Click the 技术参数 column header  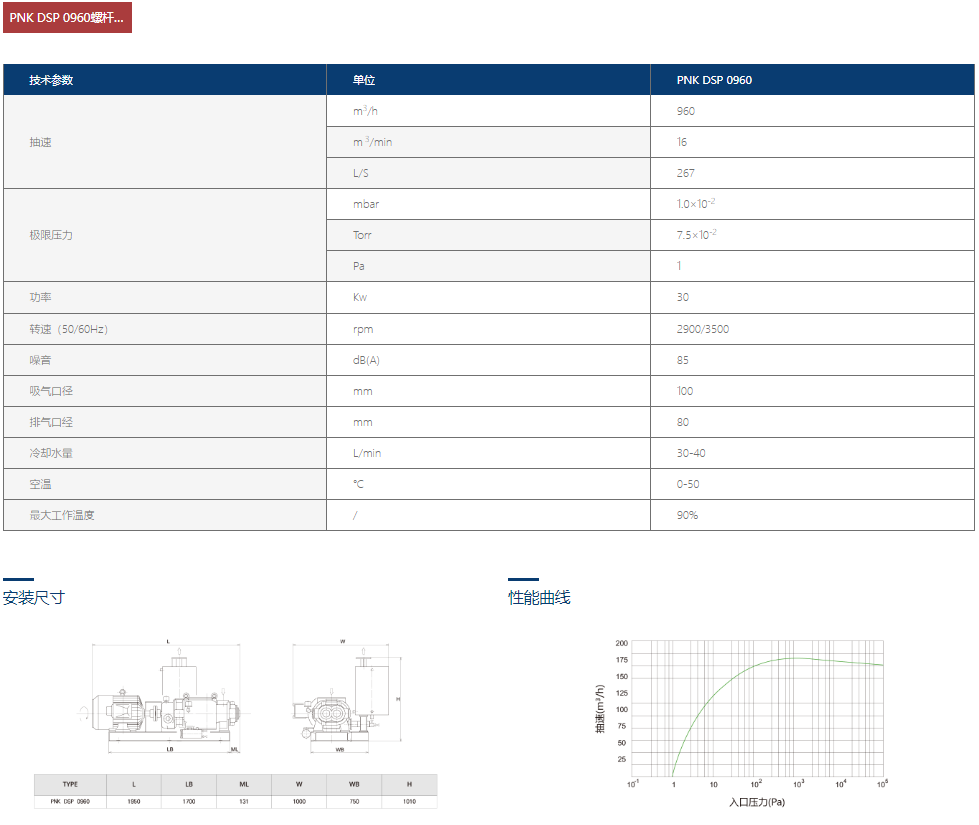point(51,80)
